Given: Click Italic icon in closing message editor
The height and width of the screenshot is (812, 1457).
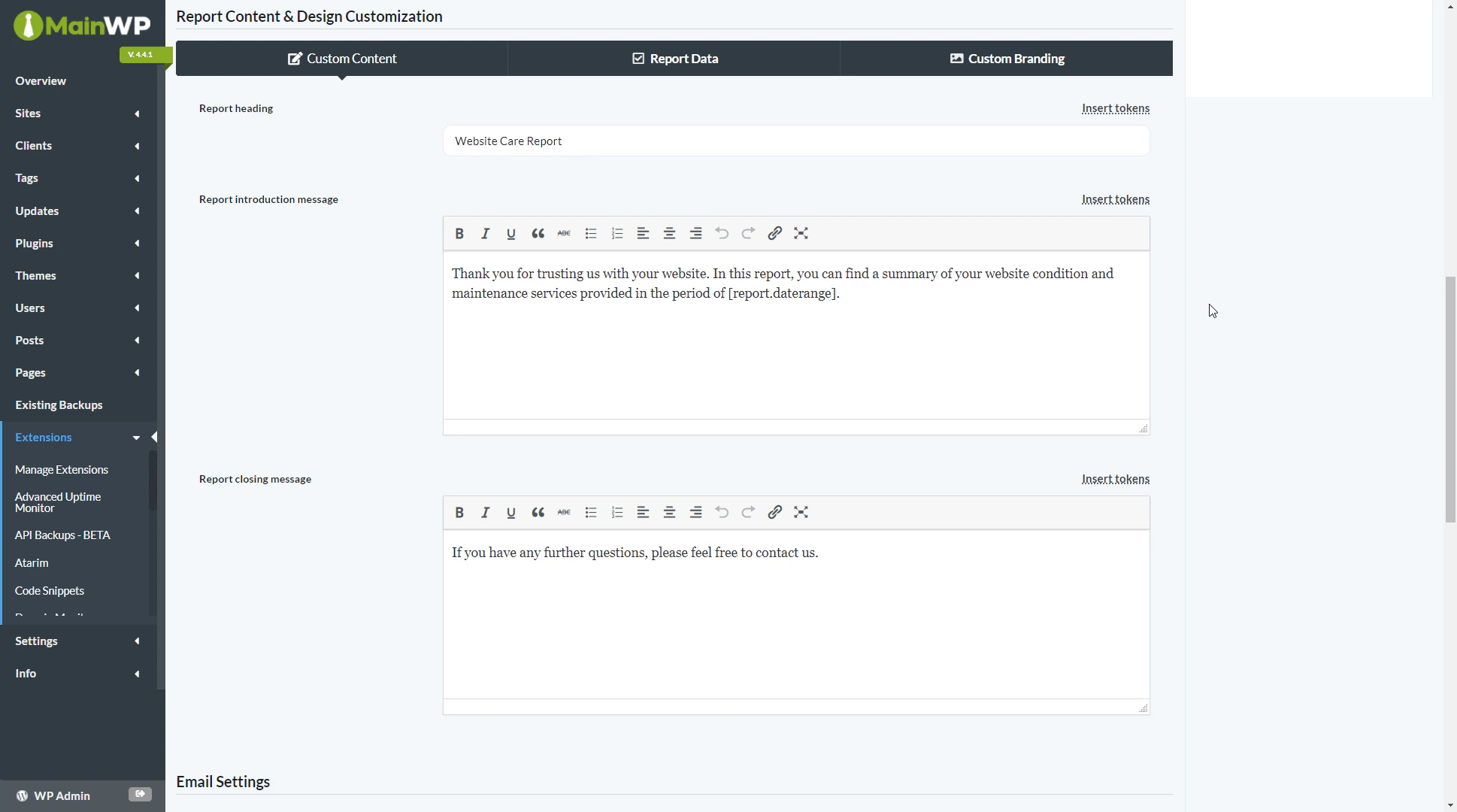Looking at the screenshot, I should pyautogui.click(x=486, y=512).
